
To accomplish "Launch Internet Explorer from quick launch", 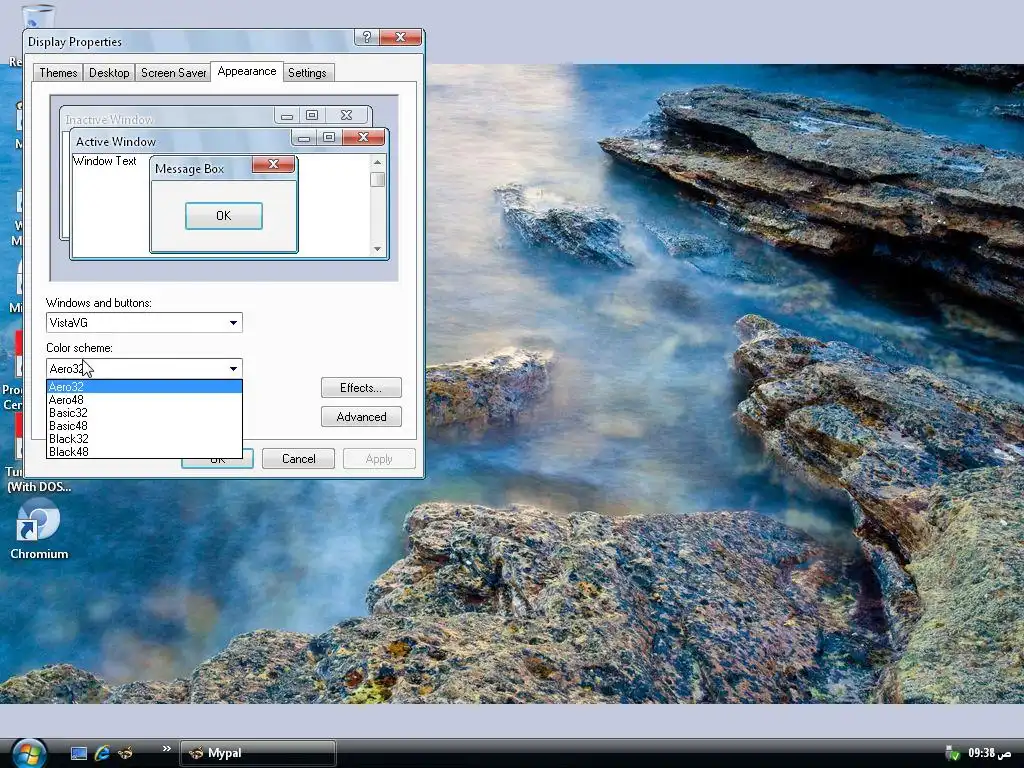I will tap(102, 754).
